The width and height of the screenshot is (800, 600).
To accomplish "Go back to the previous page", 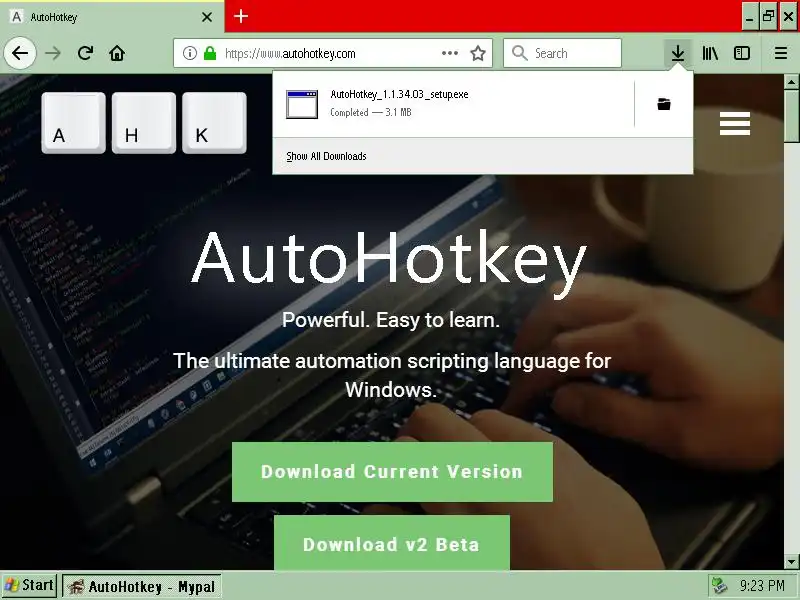I will coord(20,53).
